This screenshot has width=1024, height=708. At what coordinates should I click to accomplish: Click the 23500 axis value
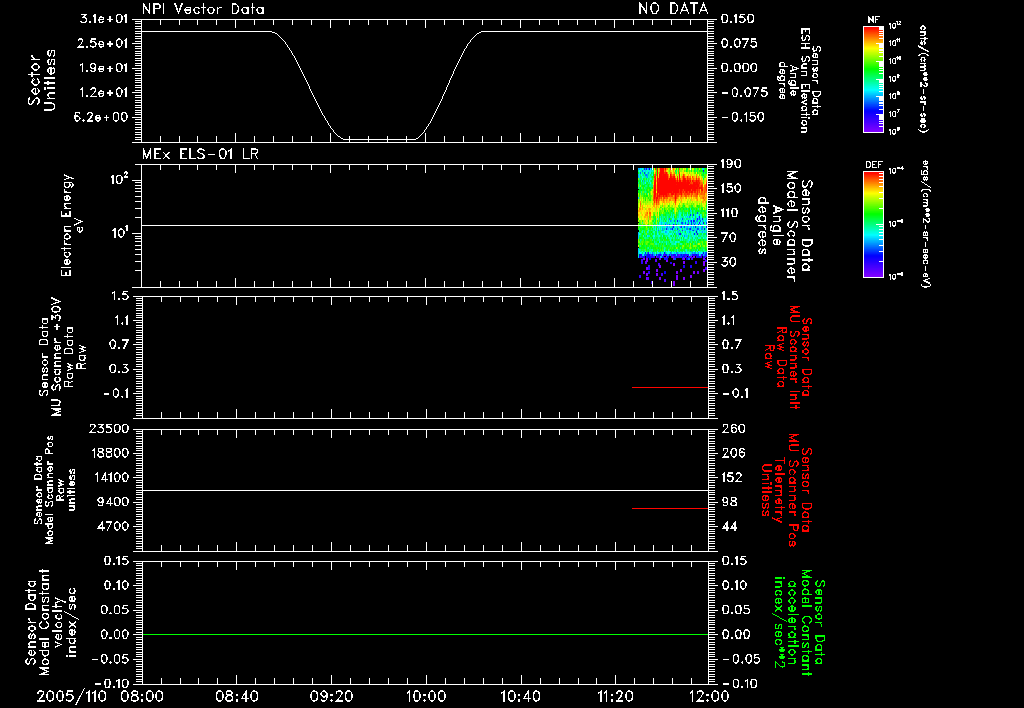109,428
